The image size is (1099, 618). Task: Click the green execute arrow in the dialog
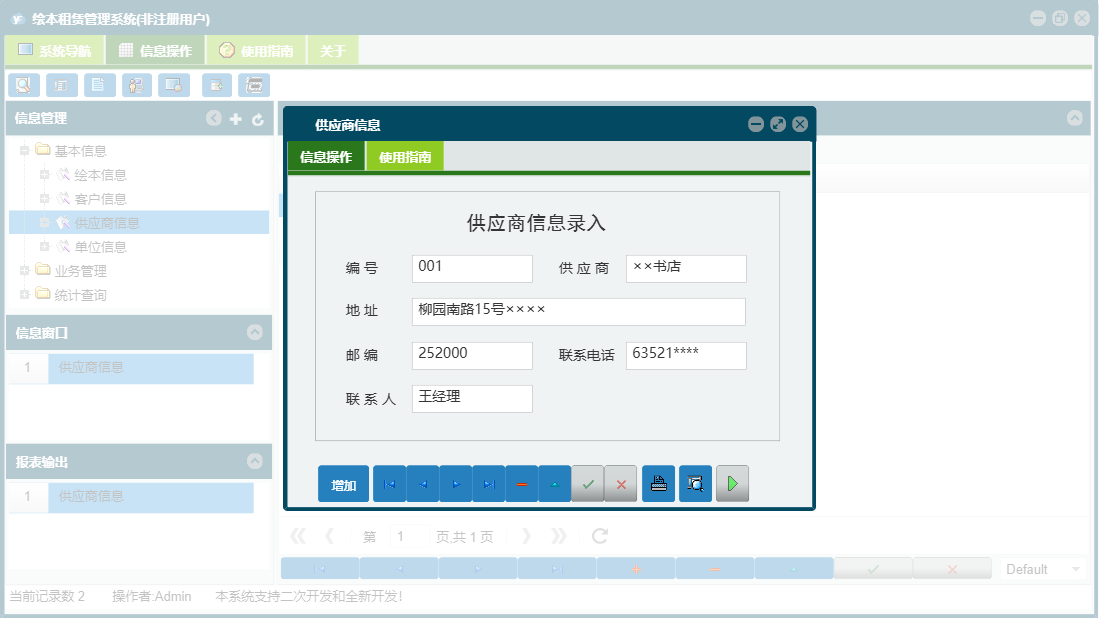(732, 483)
